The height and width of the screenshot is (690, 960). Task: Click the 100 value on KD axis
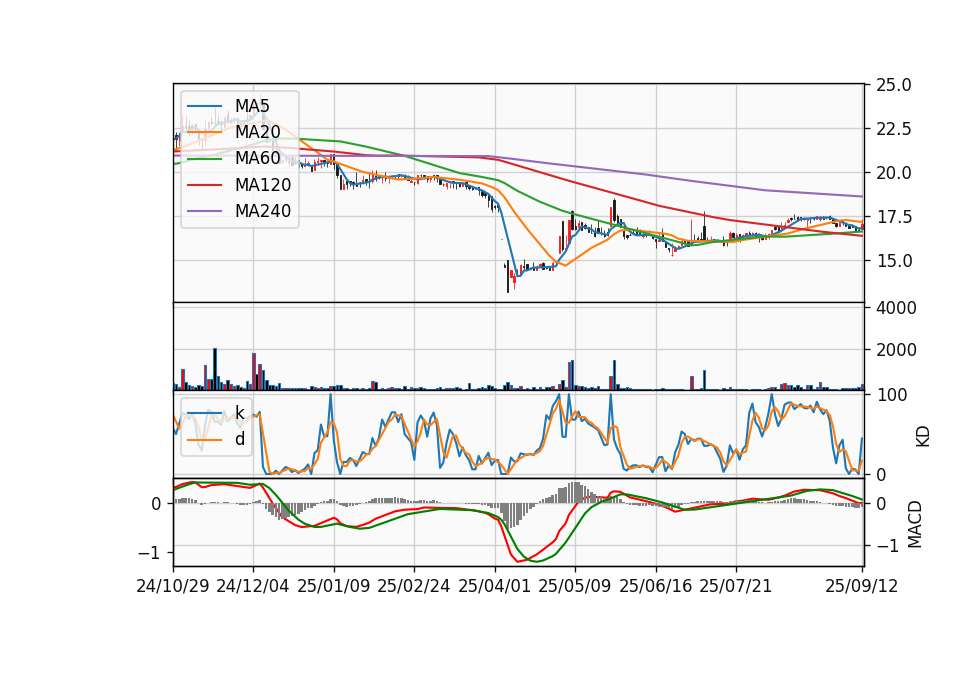(x=892, y=395)
